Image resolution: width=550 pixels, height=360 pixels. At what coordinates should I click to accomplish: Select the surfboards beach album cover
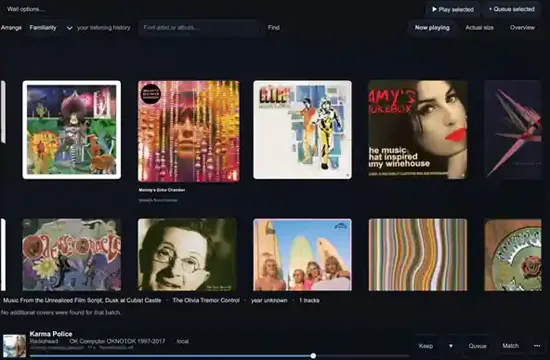(302, 255)
